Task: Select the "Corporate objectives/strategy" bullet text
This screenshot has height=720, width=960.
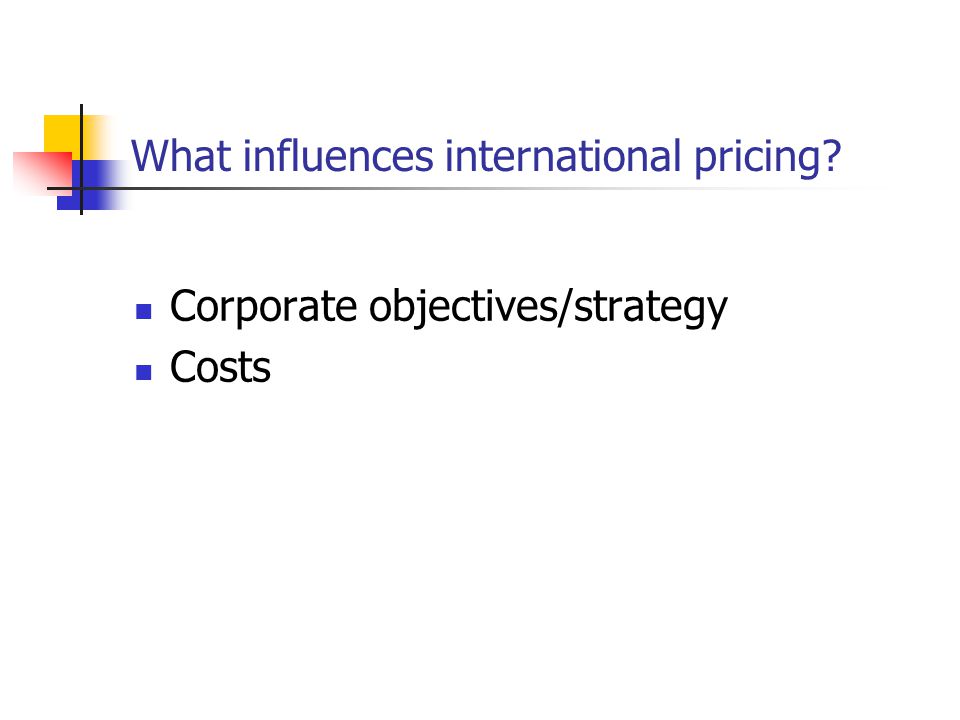Action: click(x=448, y=307)
